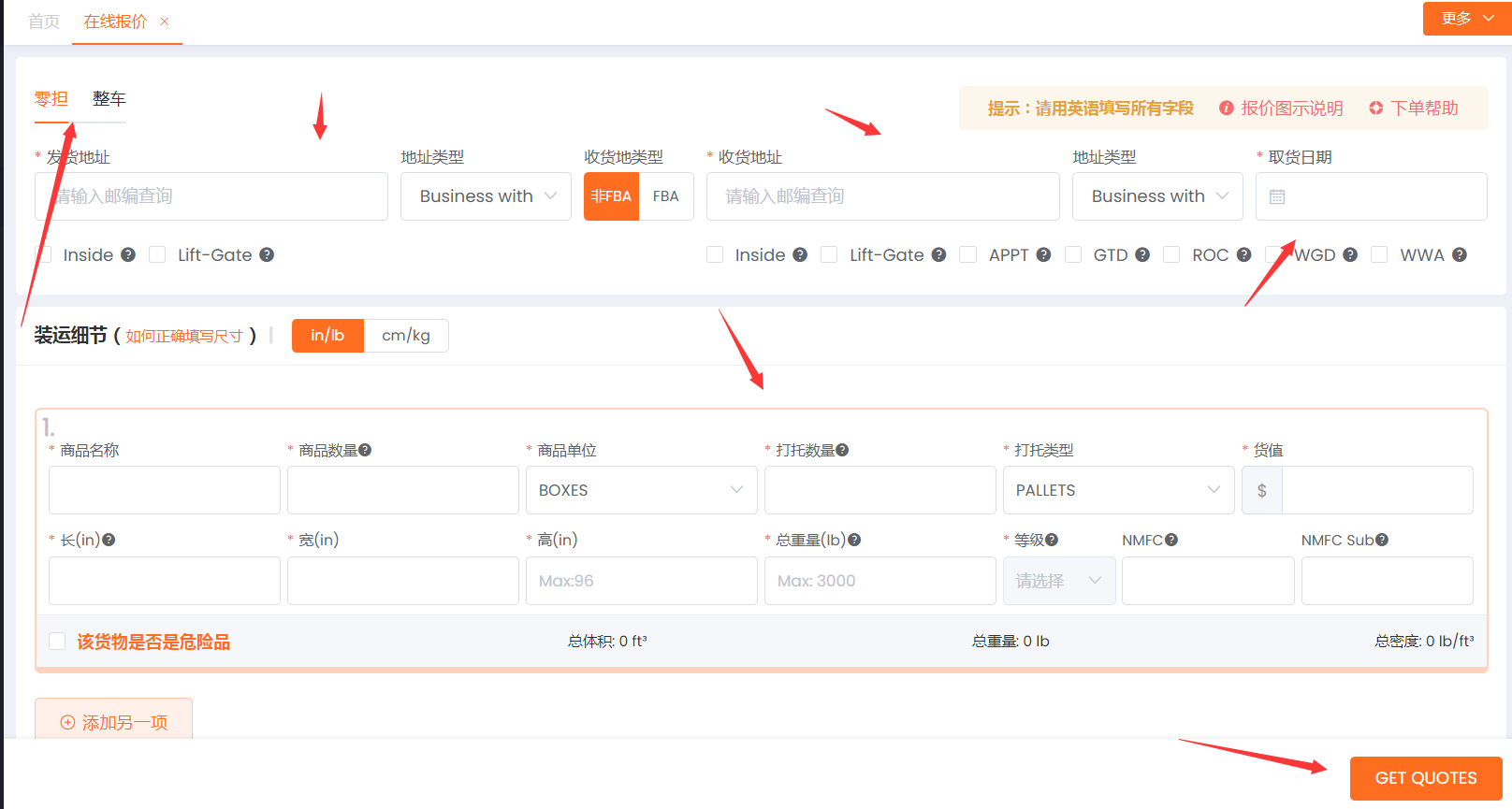Click calendar icon in pickup date field
The width and height of the screenshot is (1512, 809).
point(1277,196)
